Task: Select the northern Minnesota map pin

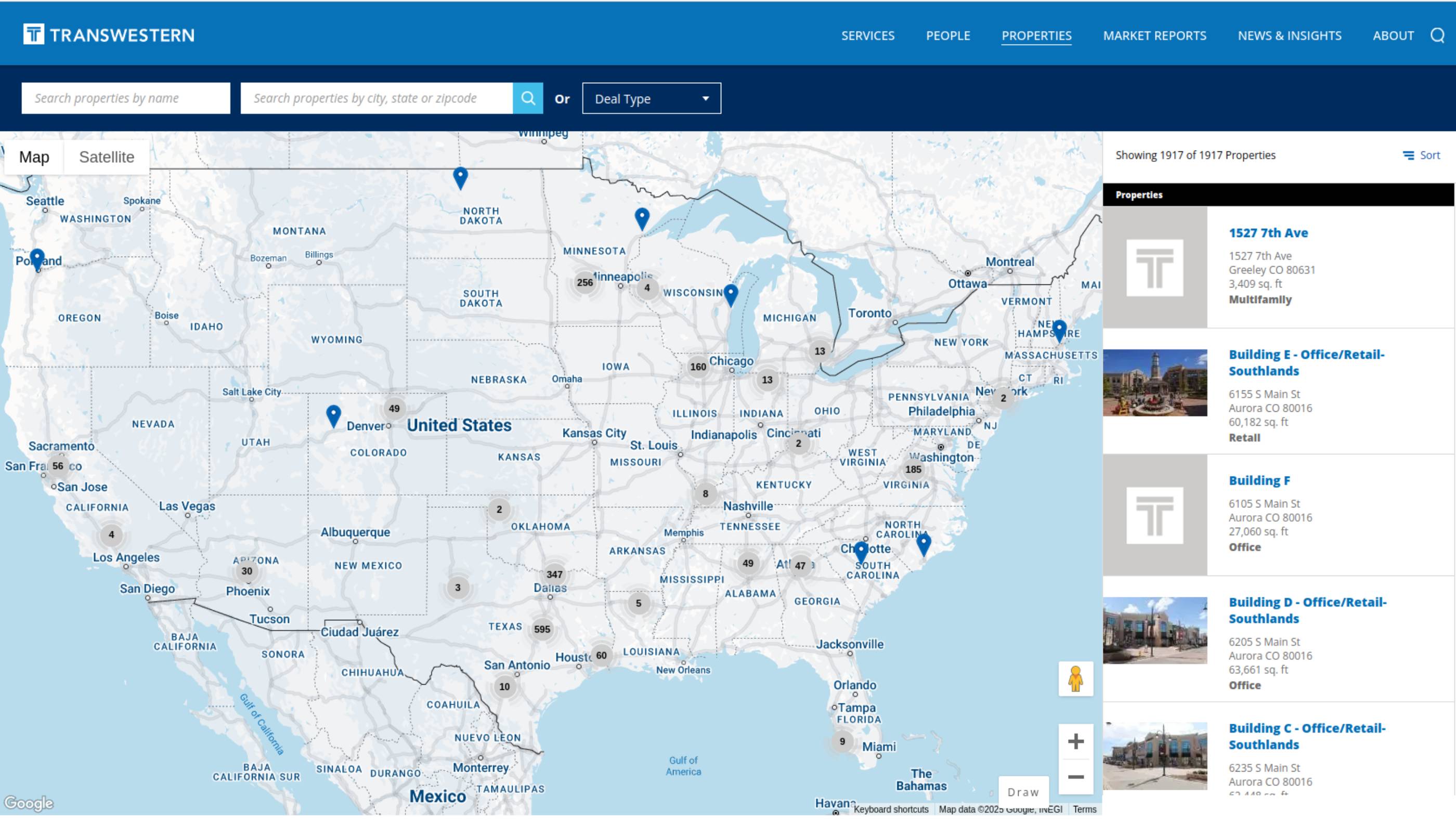Action: pos(642,219)
